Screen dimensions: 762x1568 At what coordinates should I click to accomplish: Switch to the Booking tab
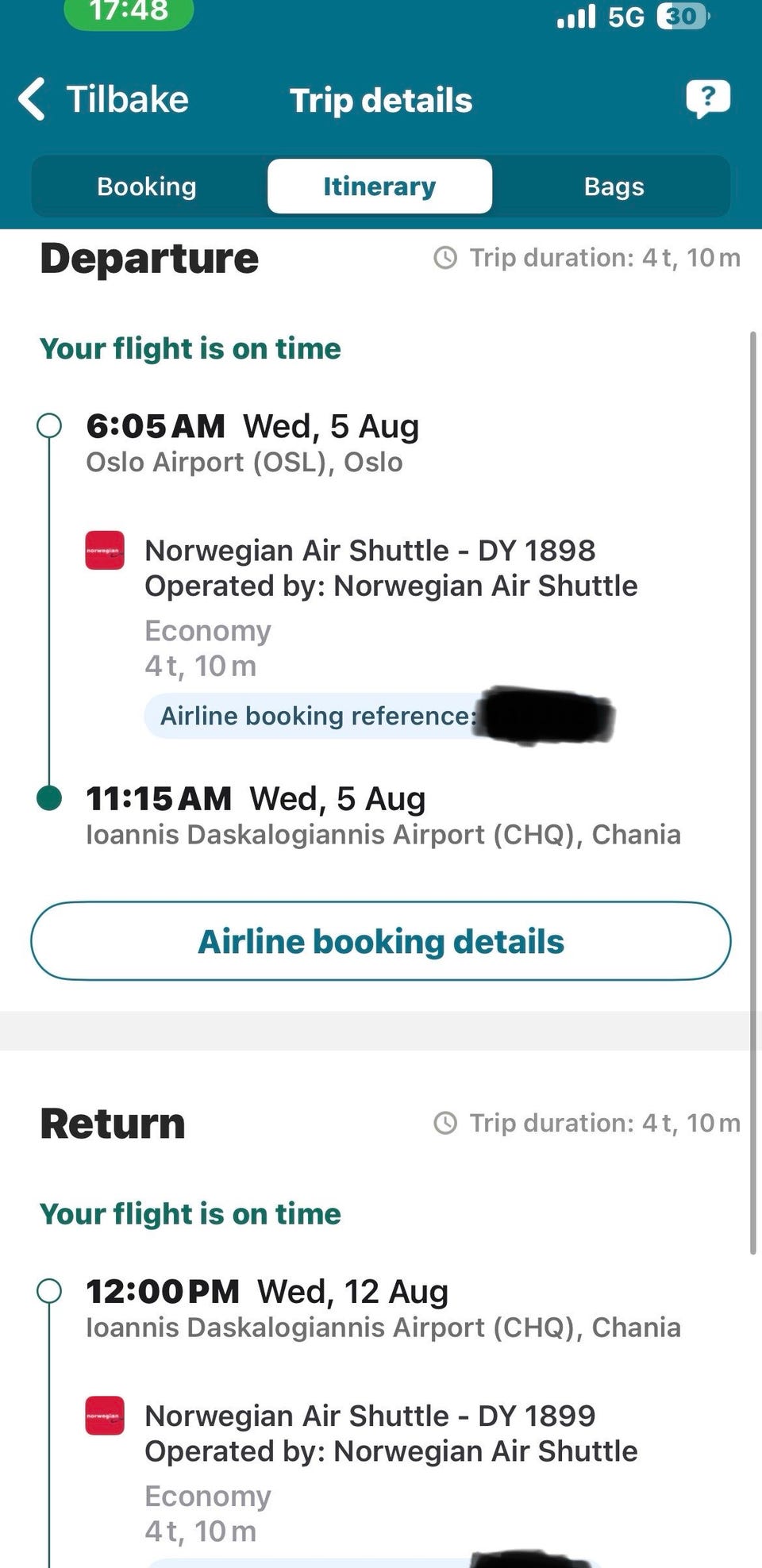(x=147, y=186)
